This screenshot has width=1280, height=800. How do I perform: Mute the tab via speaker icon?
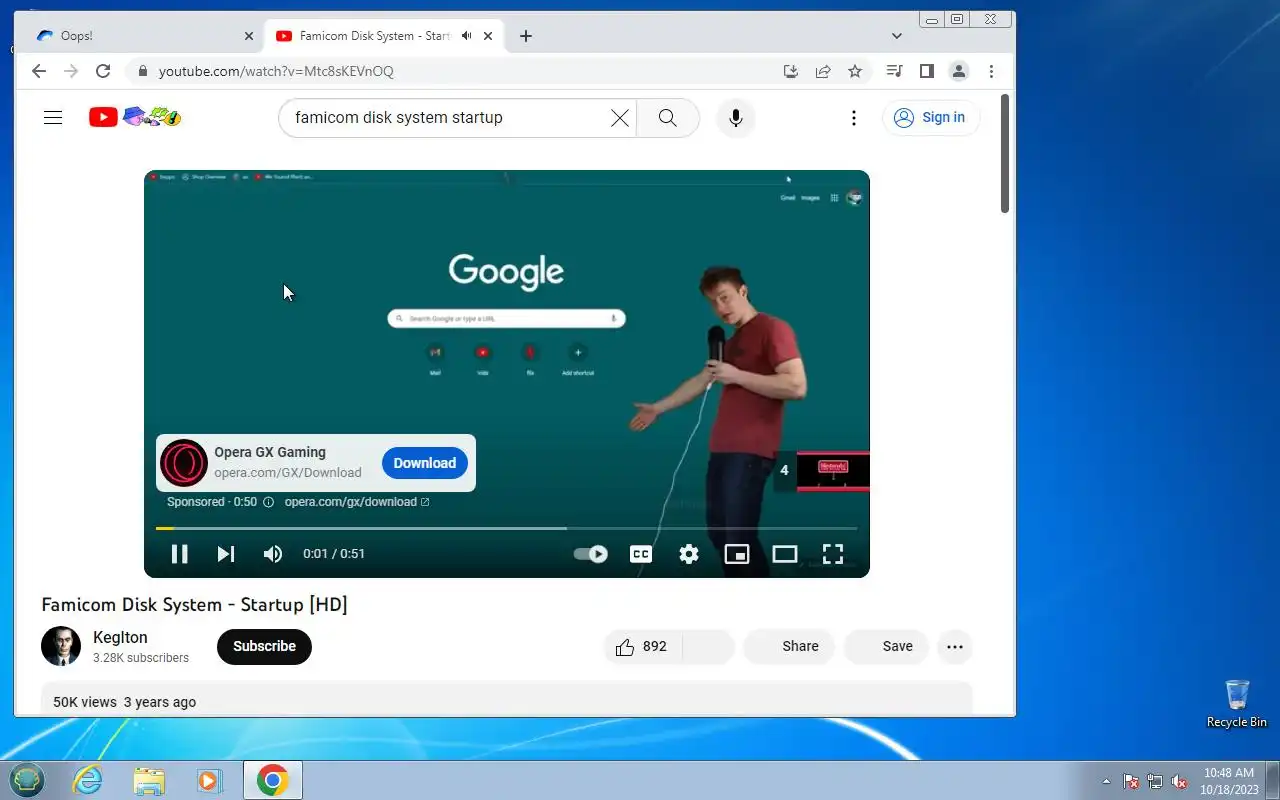(x=466, y=36)
